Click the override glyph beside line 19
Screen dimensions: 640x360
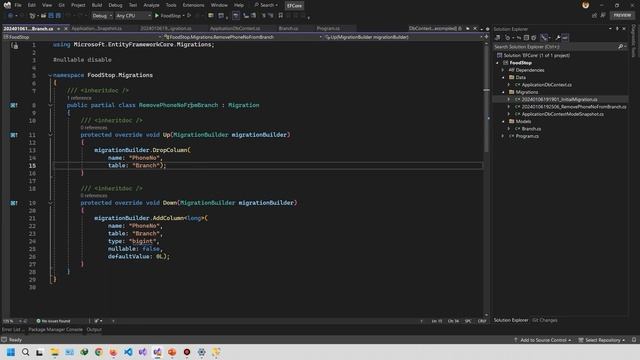[x=14, y=203]
